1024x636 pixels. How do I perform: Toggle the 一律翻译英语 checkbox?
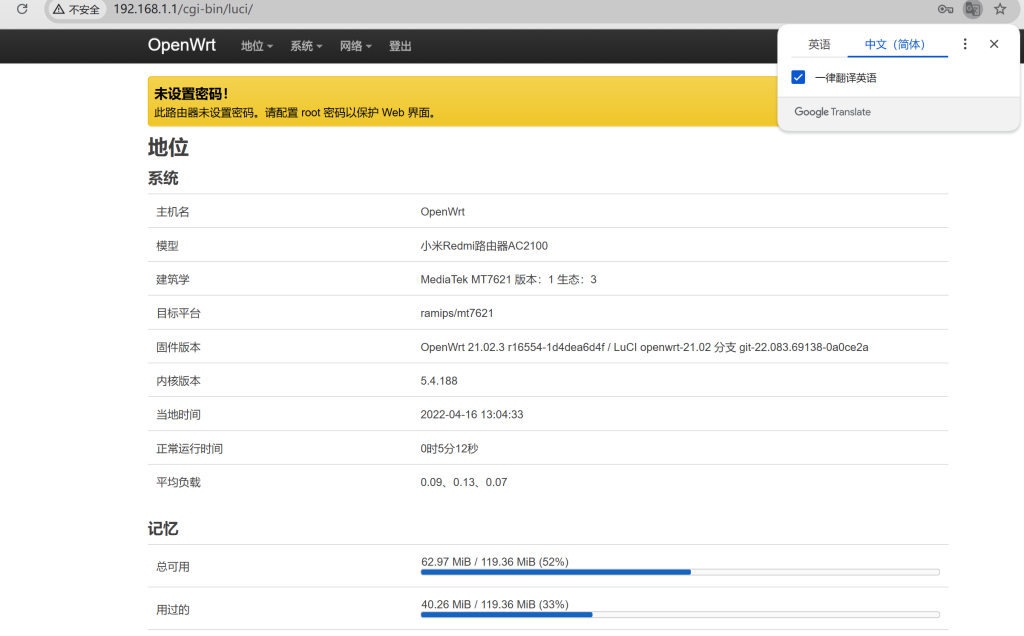pos(798,77)
